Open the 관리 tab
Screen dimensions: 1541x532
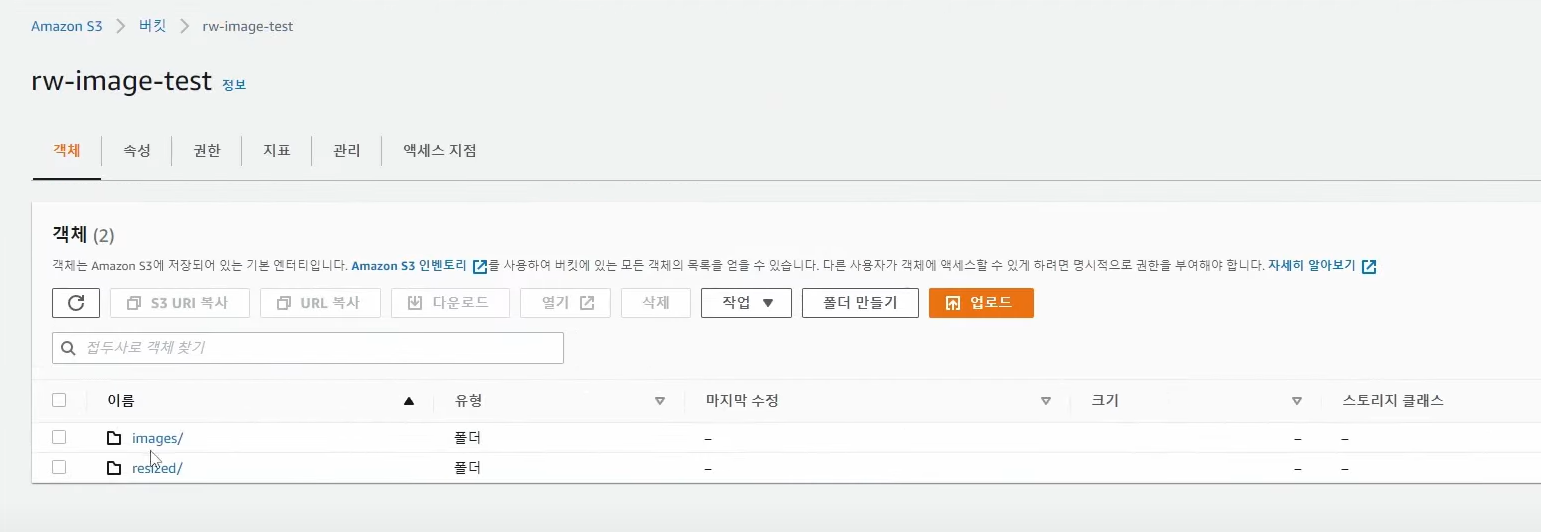[347, 151]
